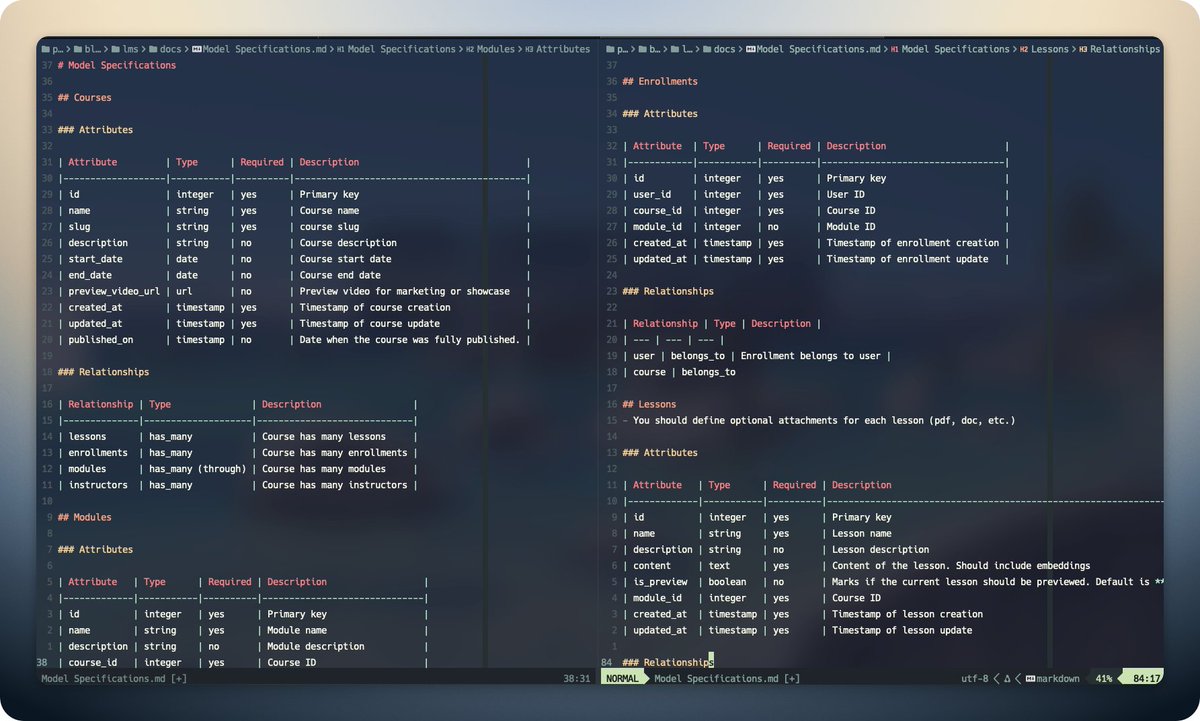The image size is (1200, 721).
Task: Click the delta diff icon in the statusline
Action: 1007,678
